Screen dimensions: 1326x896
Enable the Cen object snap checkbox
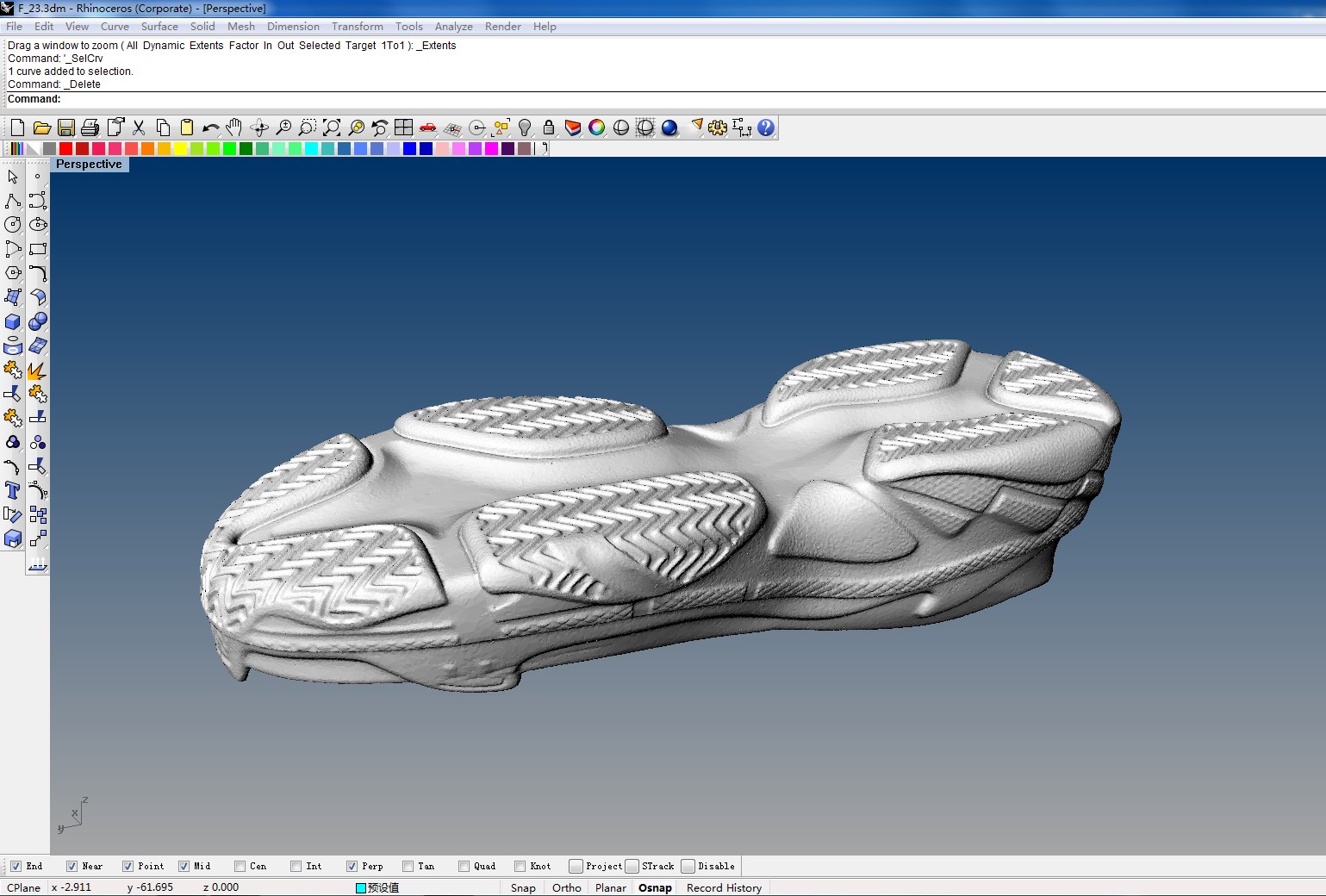240,867
